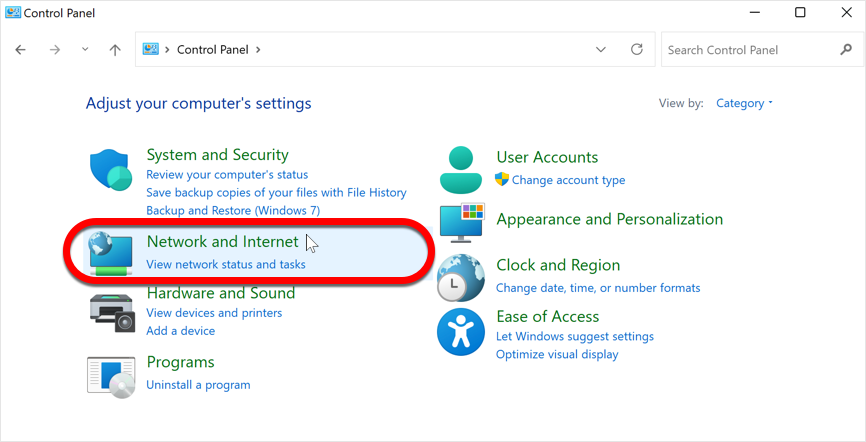Expand the address bar history dropdown

601,50
